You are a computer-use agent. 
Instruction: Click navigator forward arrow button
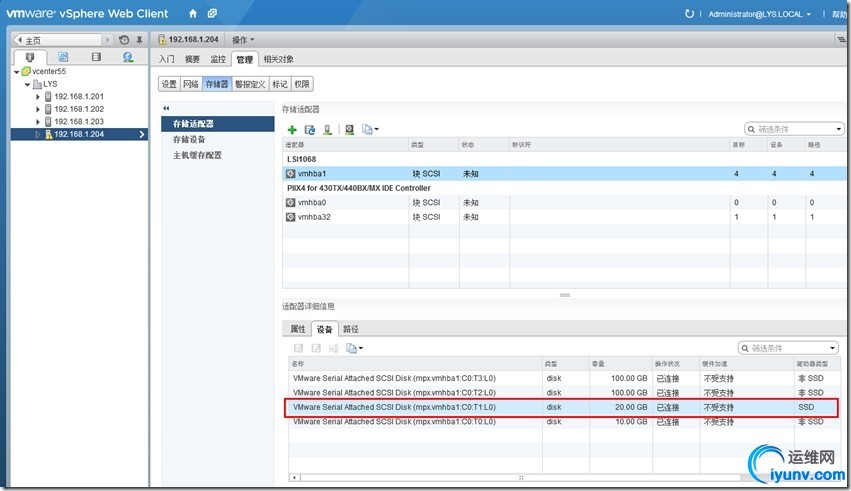tap(107, 40)
